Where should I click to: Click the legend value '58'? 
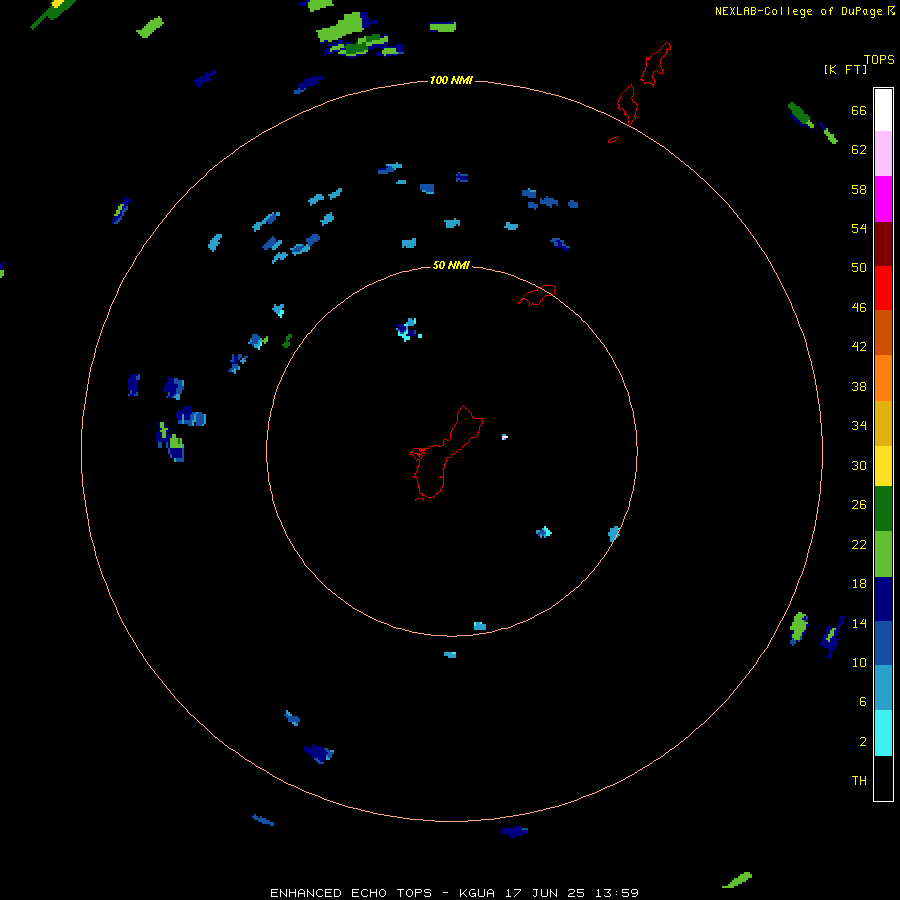pyautogui.click(x=859, y=189)
